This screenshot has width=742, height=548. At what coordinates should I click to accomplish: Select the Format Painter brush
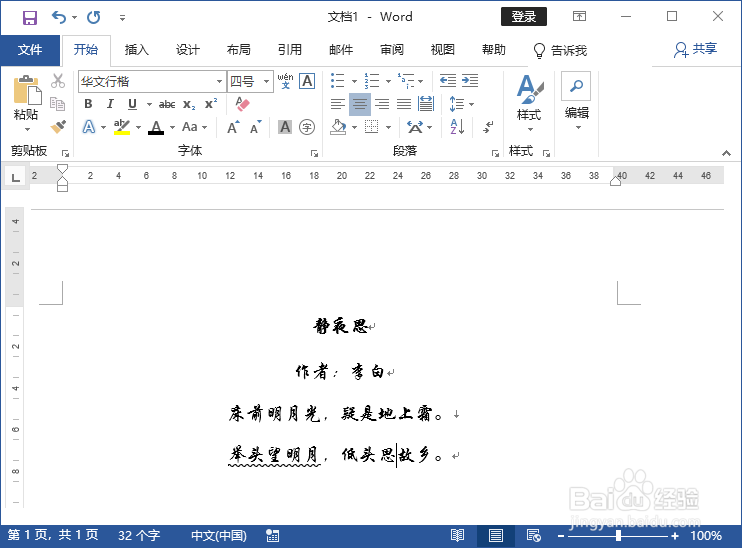[58, 126]
